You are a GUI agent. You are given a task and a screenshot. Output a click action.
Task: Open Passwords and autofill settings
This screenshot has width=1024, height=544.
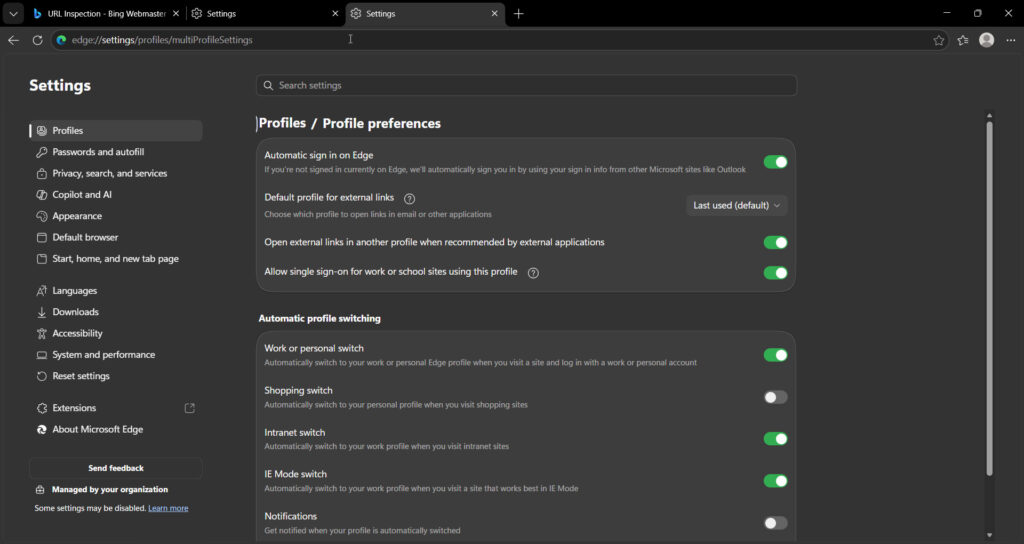(116, 152)
